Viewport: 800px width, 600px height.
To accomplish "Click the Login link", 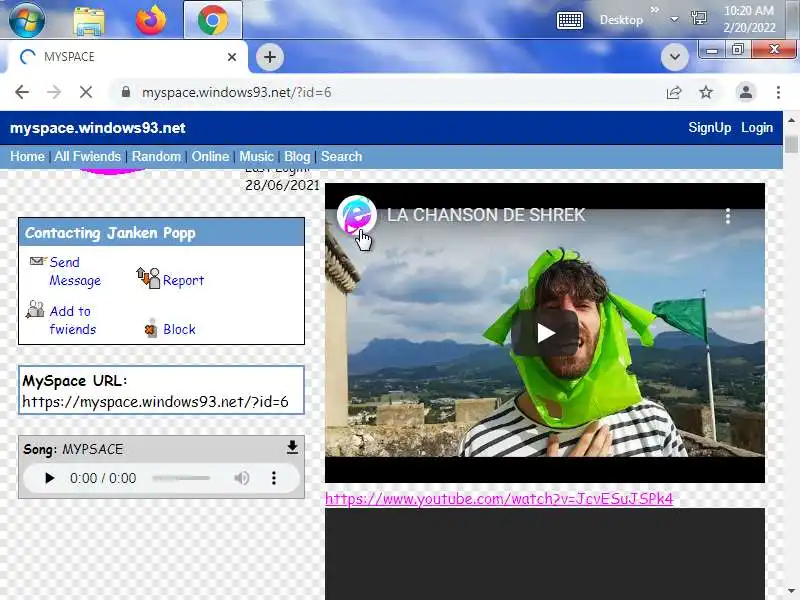I will (757, 128).
